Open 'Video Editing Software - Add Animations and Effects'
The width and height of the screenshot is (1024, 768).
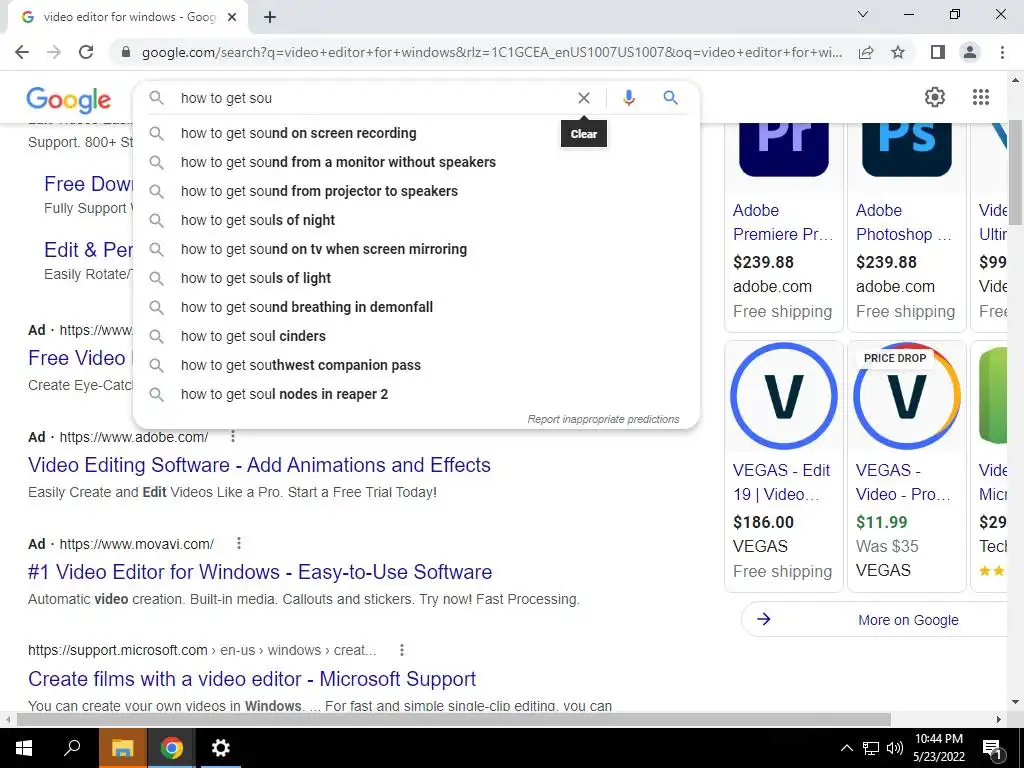point(259,465)
